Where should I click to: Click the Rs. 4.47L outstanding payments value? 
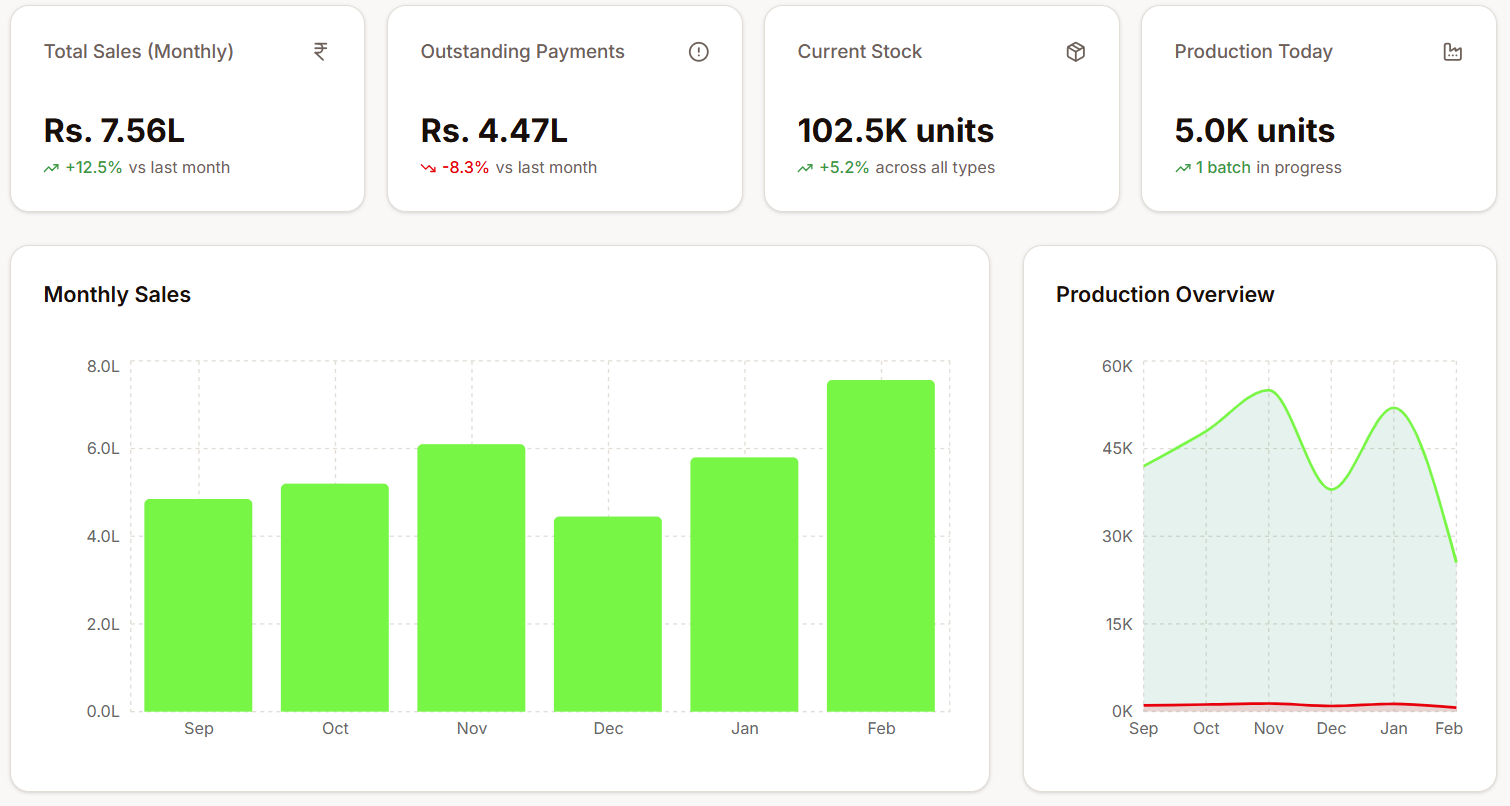pos(494,131)
